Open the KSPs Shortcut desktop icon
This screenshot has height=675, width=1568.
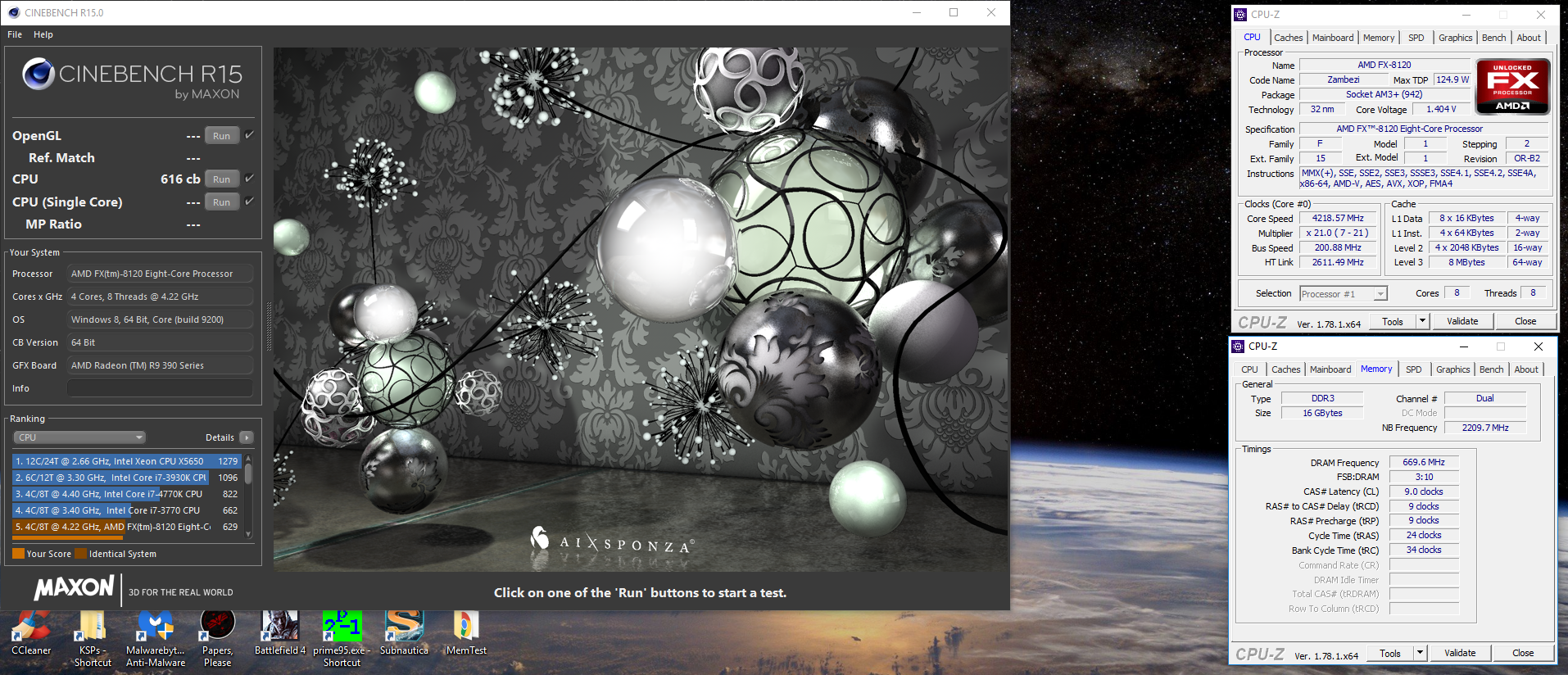pyautogui.click(x=92, y=638)
